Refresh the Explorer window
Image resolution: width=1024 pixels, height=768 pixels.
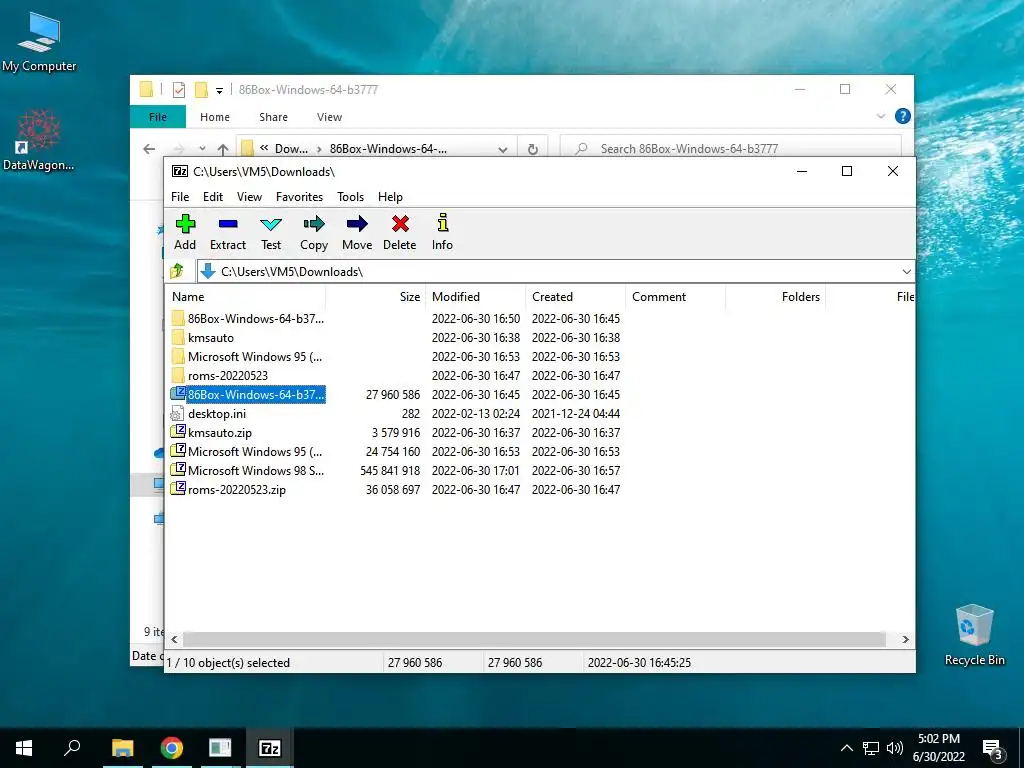coord(533,149)
